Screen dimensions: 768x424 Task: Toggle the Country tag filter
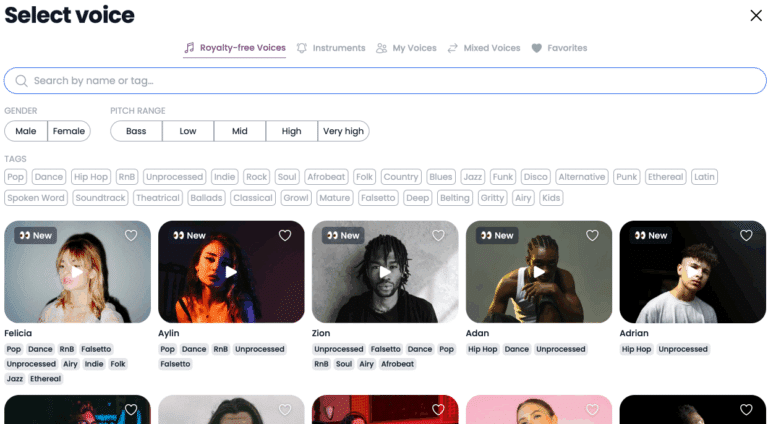401,177
